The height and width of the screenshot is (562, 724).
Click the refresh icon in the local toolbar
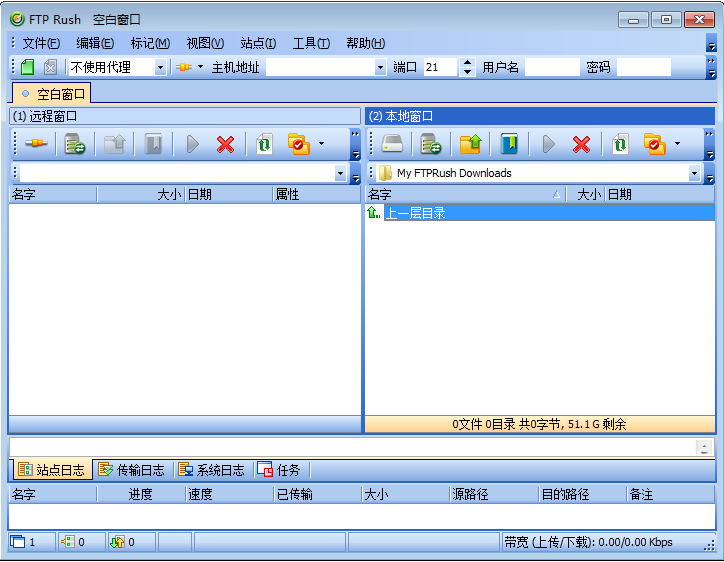point(620,144)
